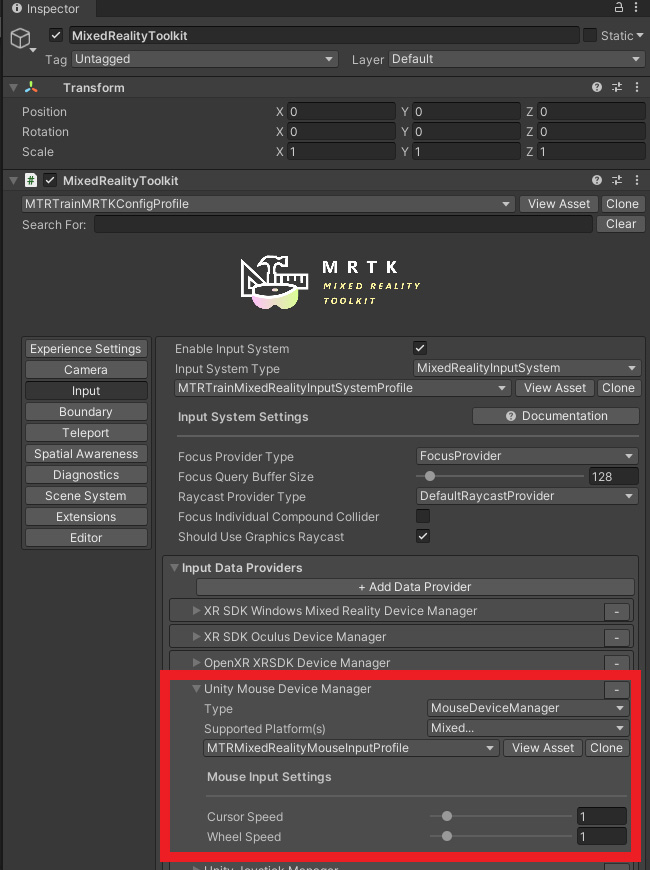
Task: Select the Input tab
Action: coord(86,391)
